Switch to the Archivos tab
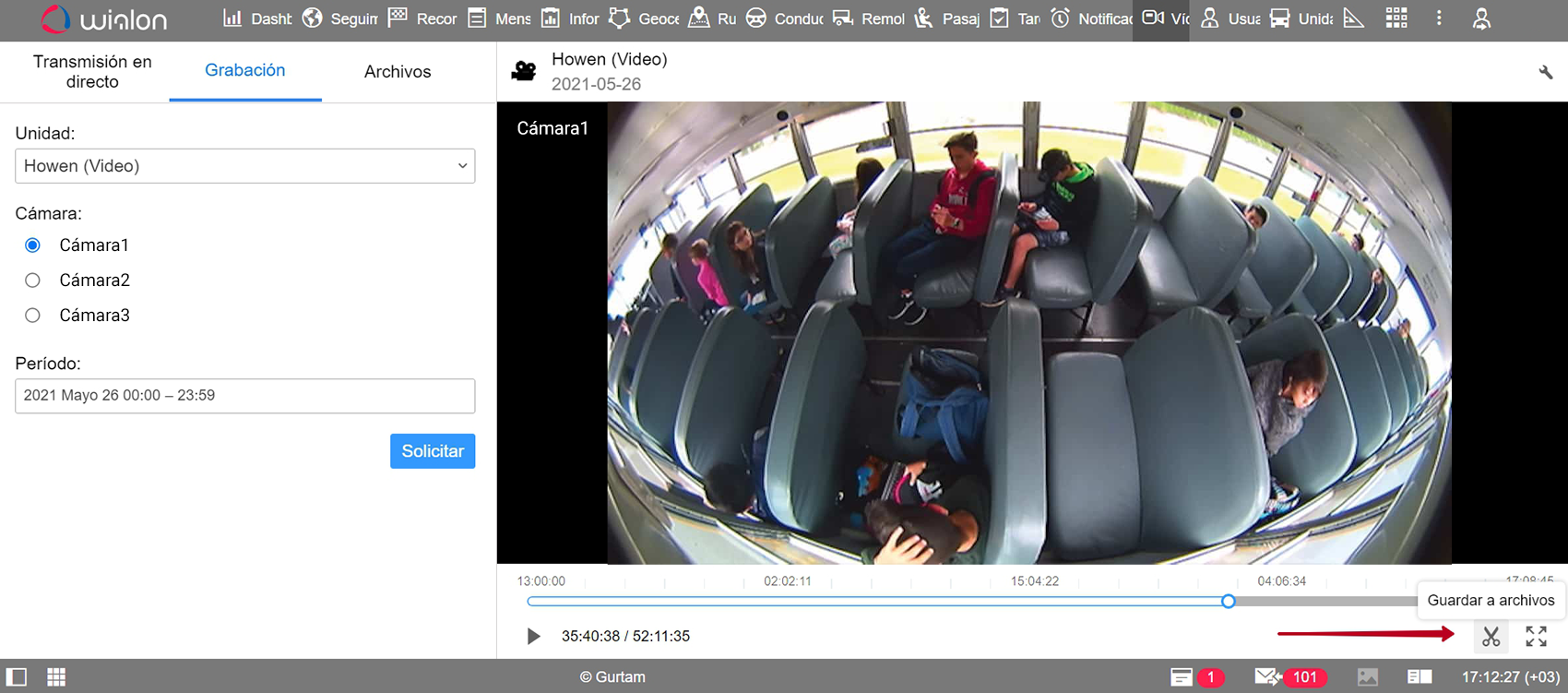Viewport: 1568px width, 693px height. [x=398, y=72]
